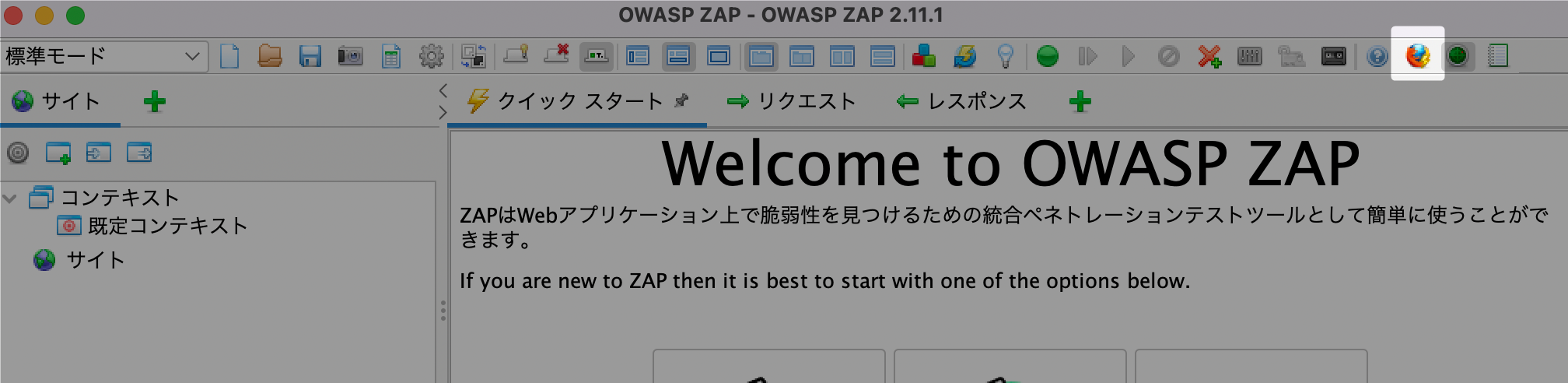Select the stacked panels view icon

click(883, 56)
